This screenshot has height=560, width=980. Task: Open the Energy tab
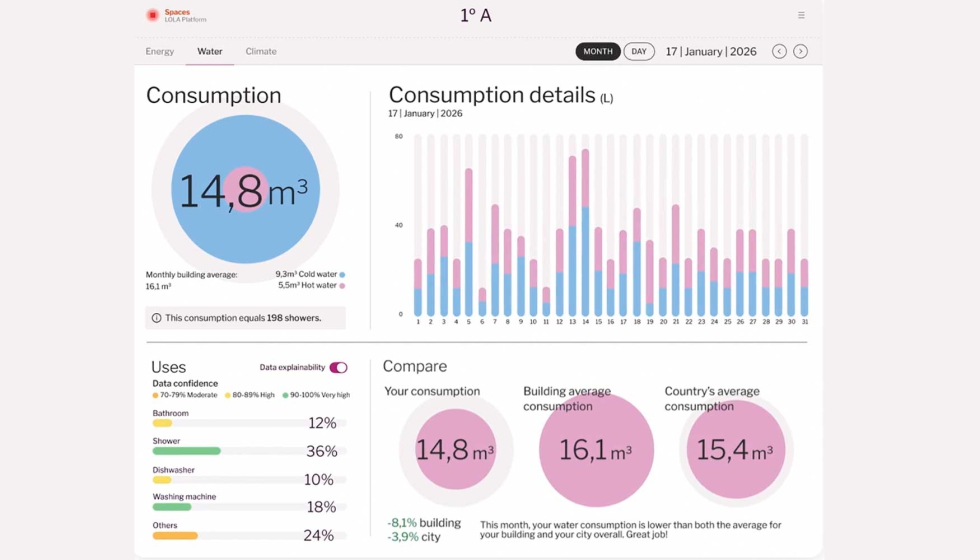pos(160,51)
